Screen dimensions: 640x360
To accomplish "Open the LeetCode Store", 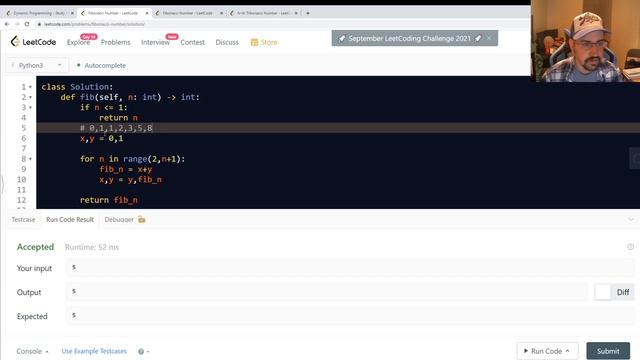I will point(264,42).
